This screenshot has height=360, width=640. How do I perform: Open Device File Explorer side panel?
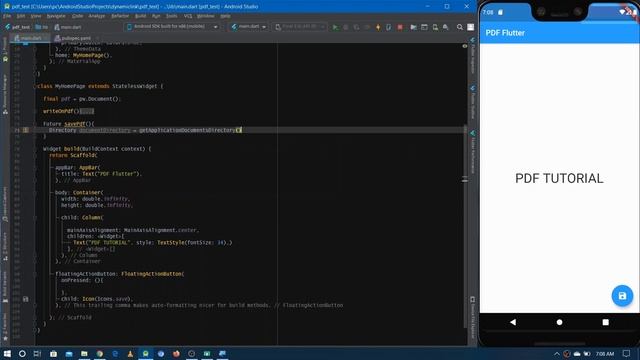pos(473,318)
